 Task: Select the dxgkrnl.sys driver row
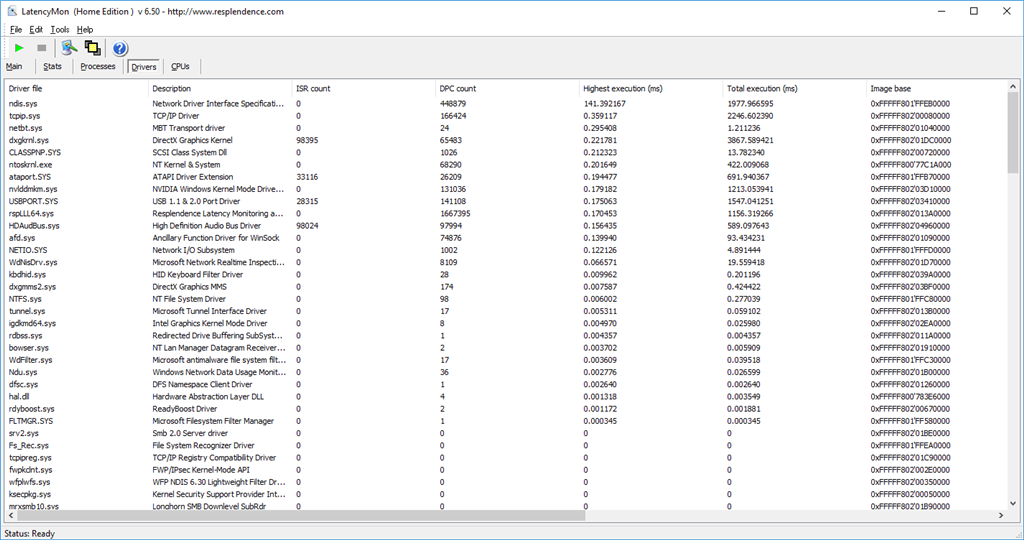[x=506, y=140]
